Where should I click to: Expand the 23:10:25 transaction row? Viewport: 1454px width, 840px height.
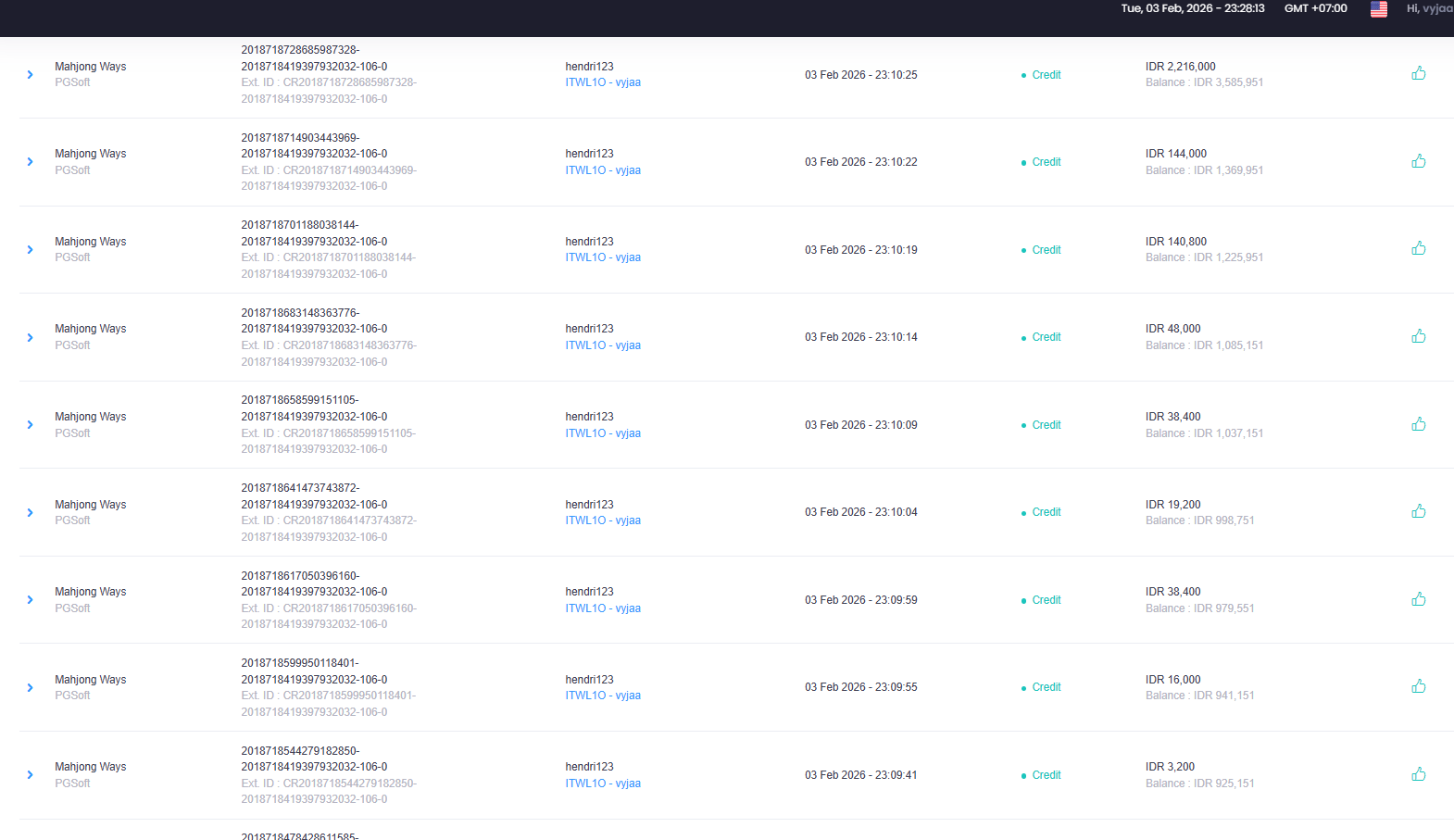click(x=30, y=74)
